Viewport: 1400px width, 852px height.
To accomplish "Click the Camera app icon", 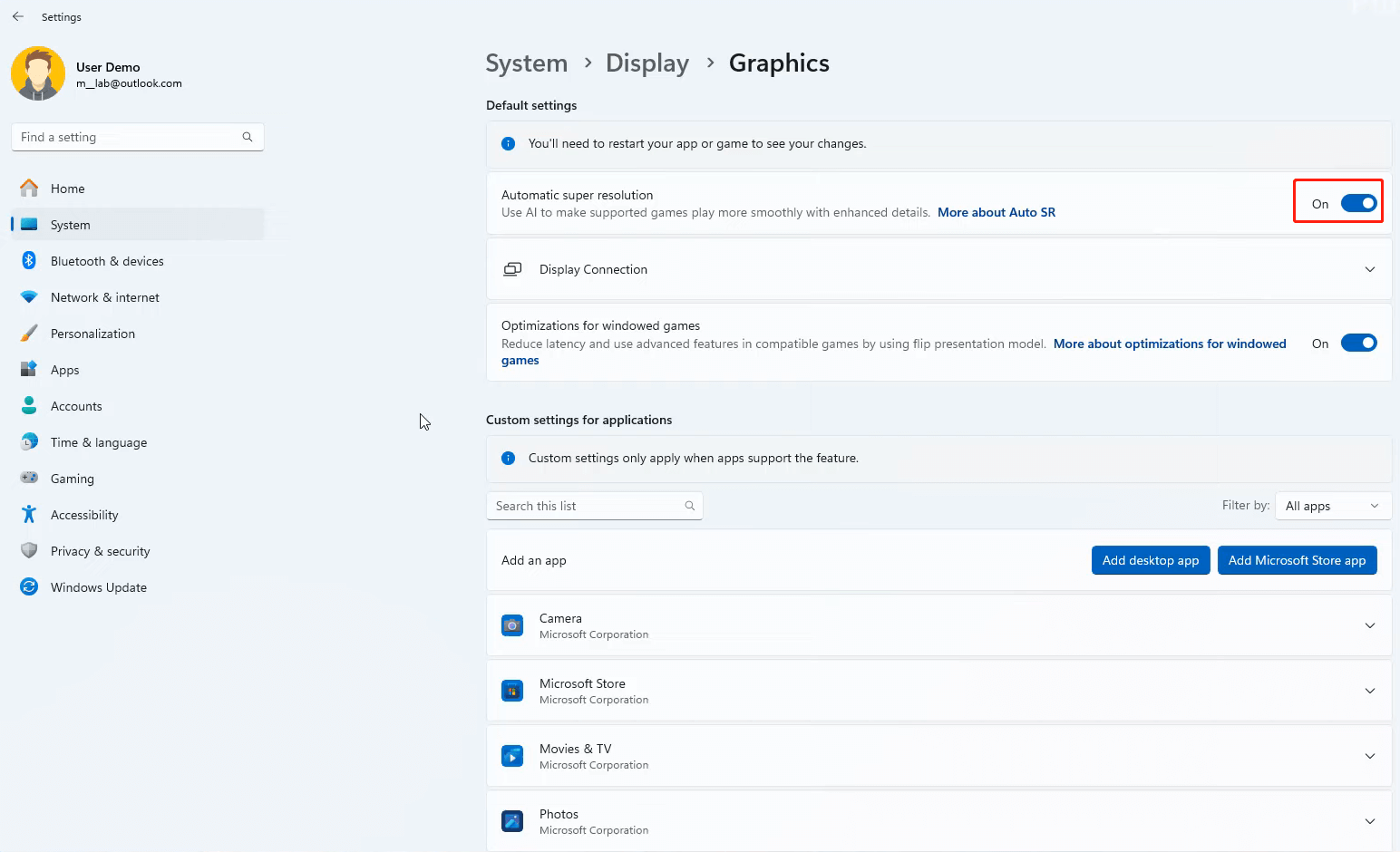I will pos(512,625).
